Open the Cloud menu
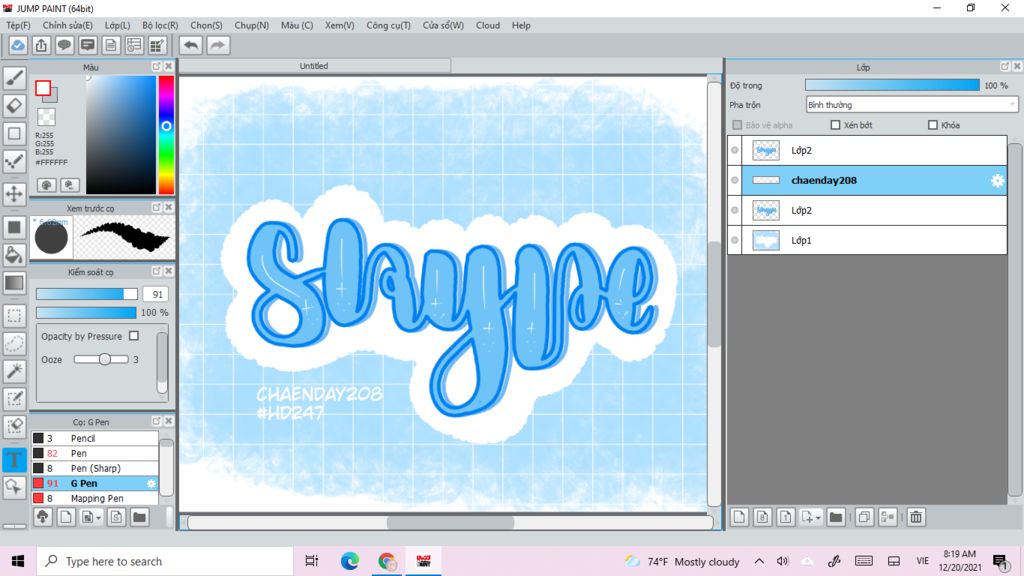Image resolution: width=1024 pixels, height=576 pixels. [488, 25]
